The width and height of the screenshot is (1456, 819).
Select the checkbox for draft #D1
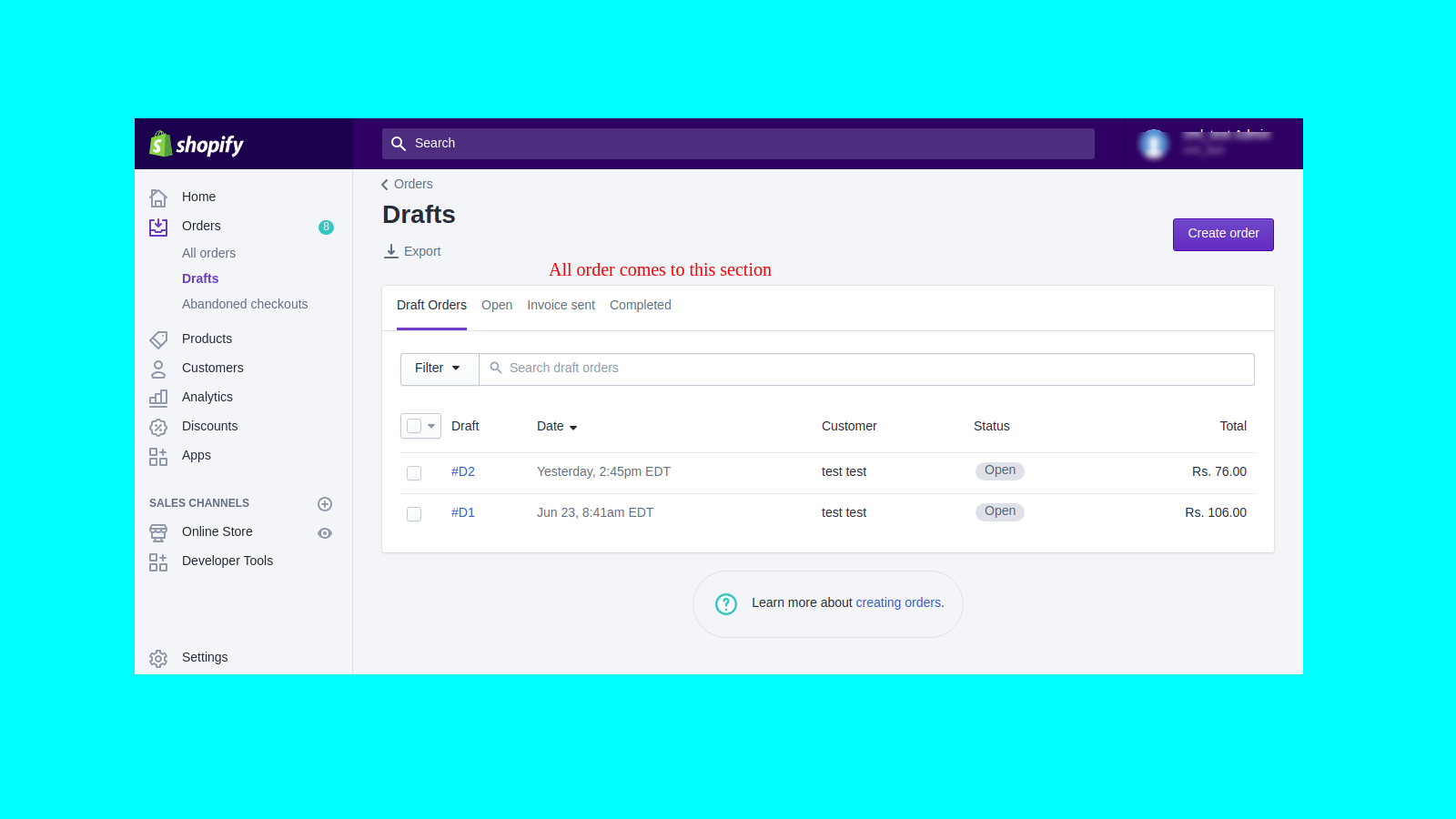pos(414,513)
